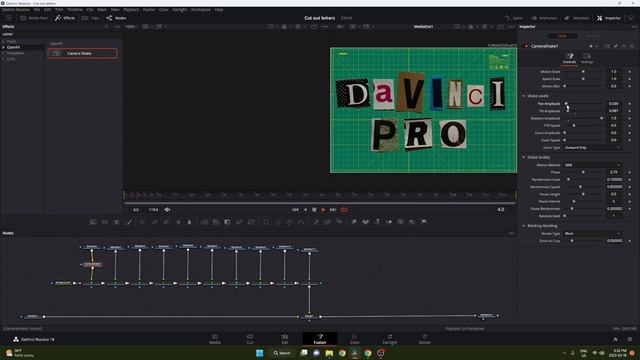Switch to the Deliver page

click(424, 339)
